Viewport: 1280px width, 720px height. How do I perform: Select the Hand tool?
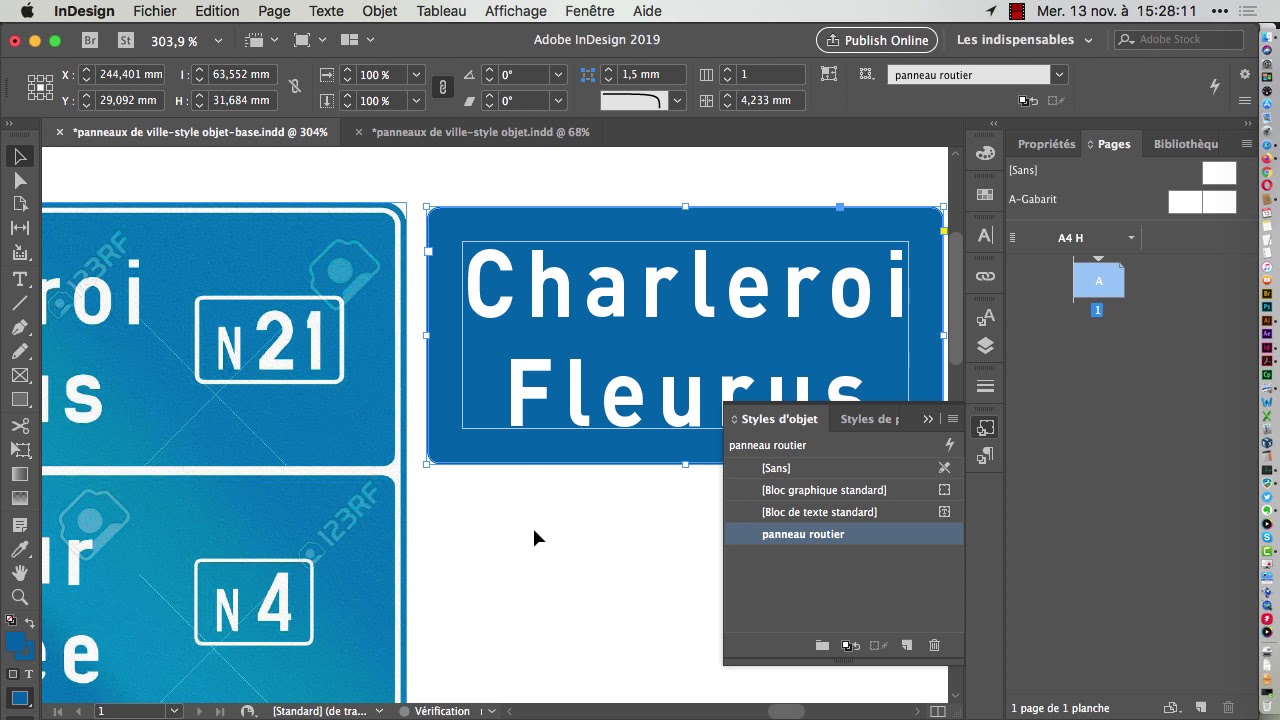[x=20, y=573]
